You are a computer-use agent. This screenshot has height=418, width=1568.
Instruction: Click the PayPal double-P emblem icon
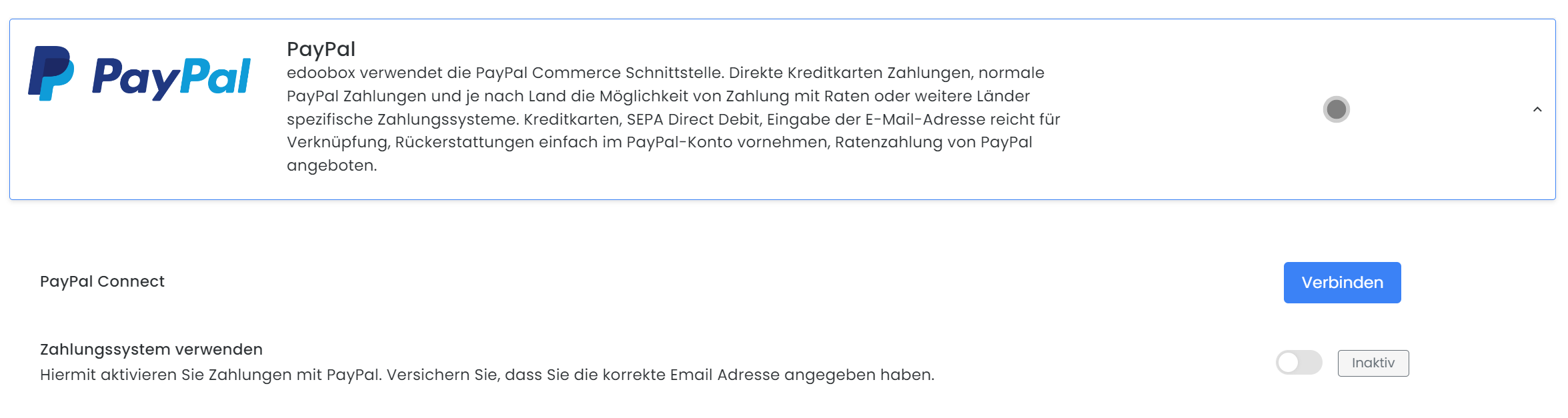point(51,73)
